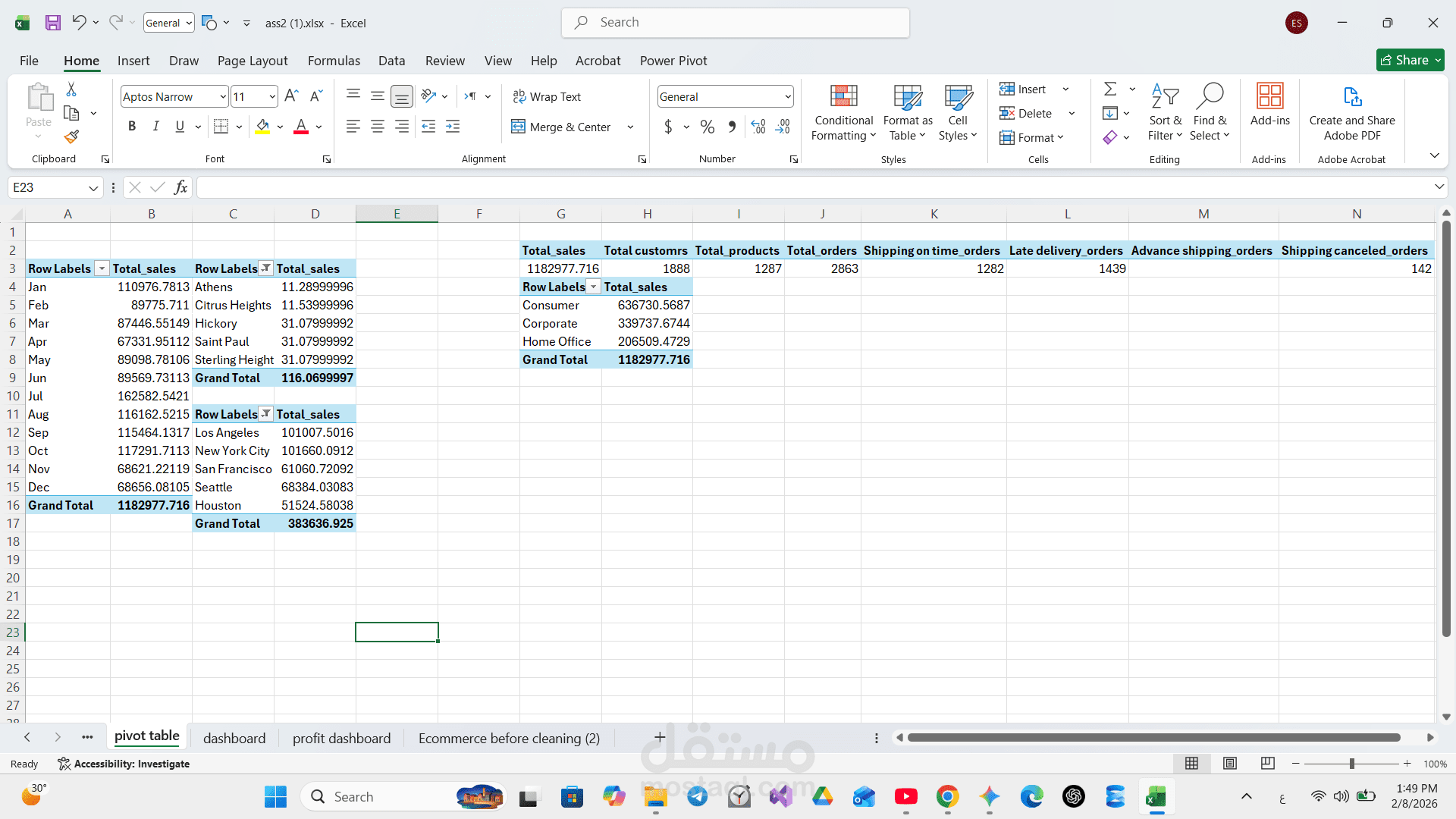This screenshot has height=819, width=1456.
Task: Expand the number format combo box
Action: [x=788, y=97]
